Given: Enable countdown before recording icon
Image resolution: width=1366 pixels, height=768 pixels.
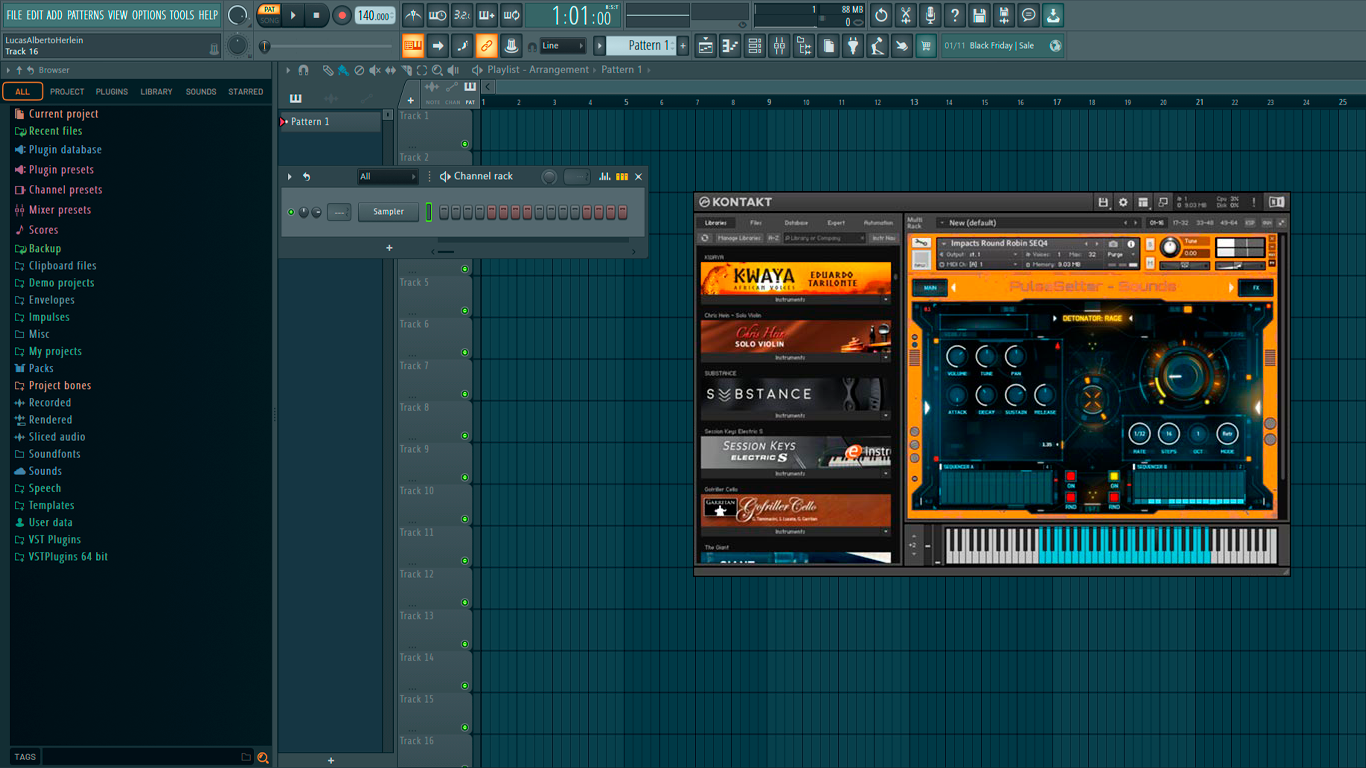Looking at the screenshot, I should 462,15.
